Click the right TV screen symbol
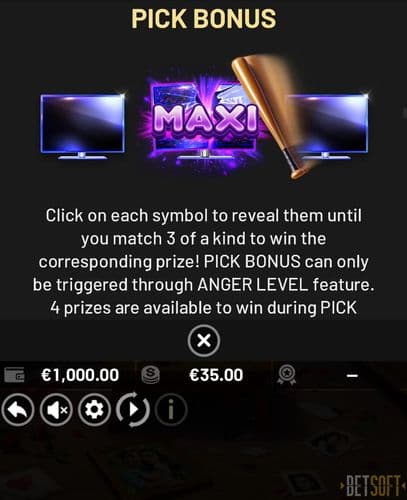This screenshot has width=407, height=500. (x=330, y=127)
